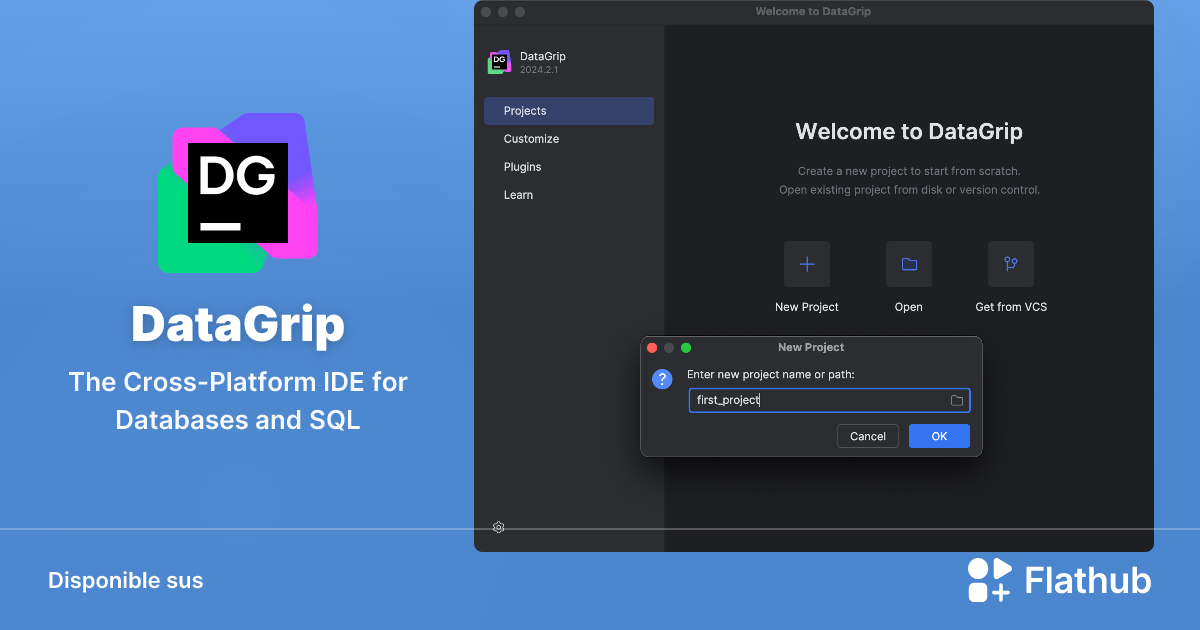Screen dimensions: 1200x630
Task: Click the Get from VCS icon
Action: tap(1010, 263)
